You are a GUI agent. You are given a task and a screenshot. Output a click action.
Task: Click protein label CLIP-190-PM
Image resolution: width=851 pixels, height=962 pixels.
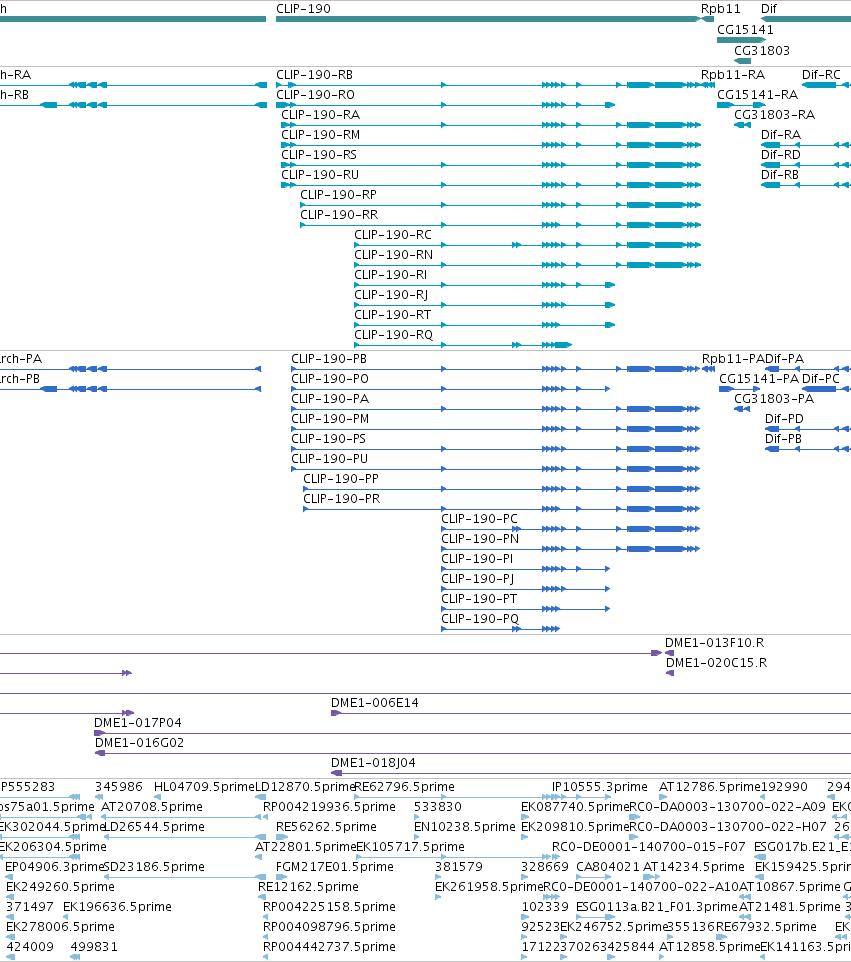329,418
